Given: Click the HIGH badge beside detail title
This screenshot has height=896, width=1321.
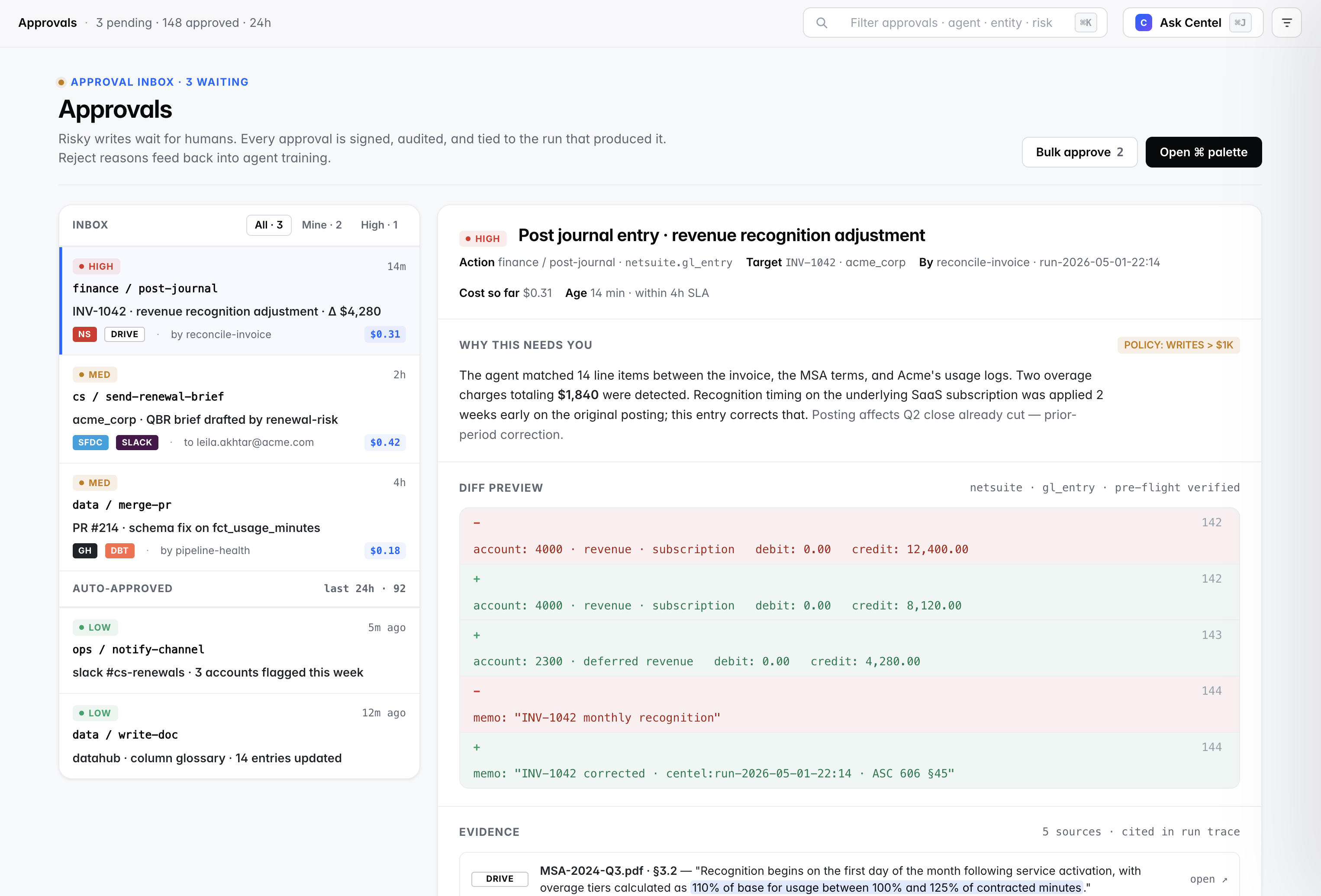Looking at the screenshot, I should click(483, 238).
